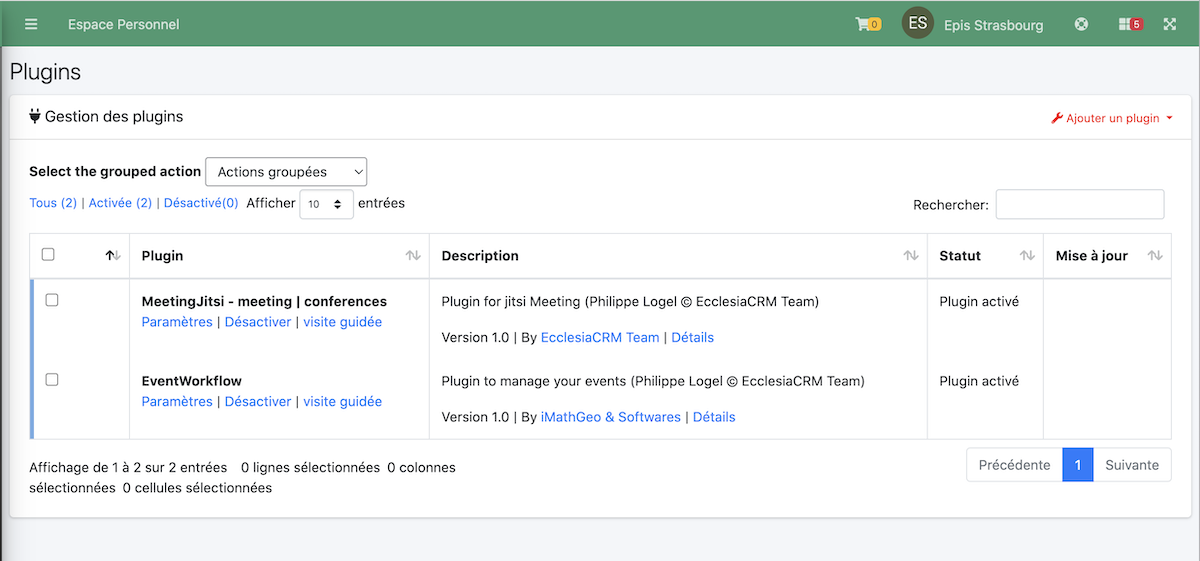Open the Epis Strasbourg user menu

coord(993,25)
